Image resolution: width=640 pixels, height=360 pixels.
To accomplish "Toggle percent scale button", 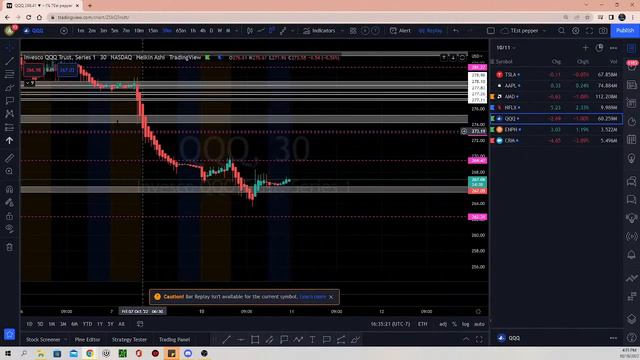I will 454,324.
